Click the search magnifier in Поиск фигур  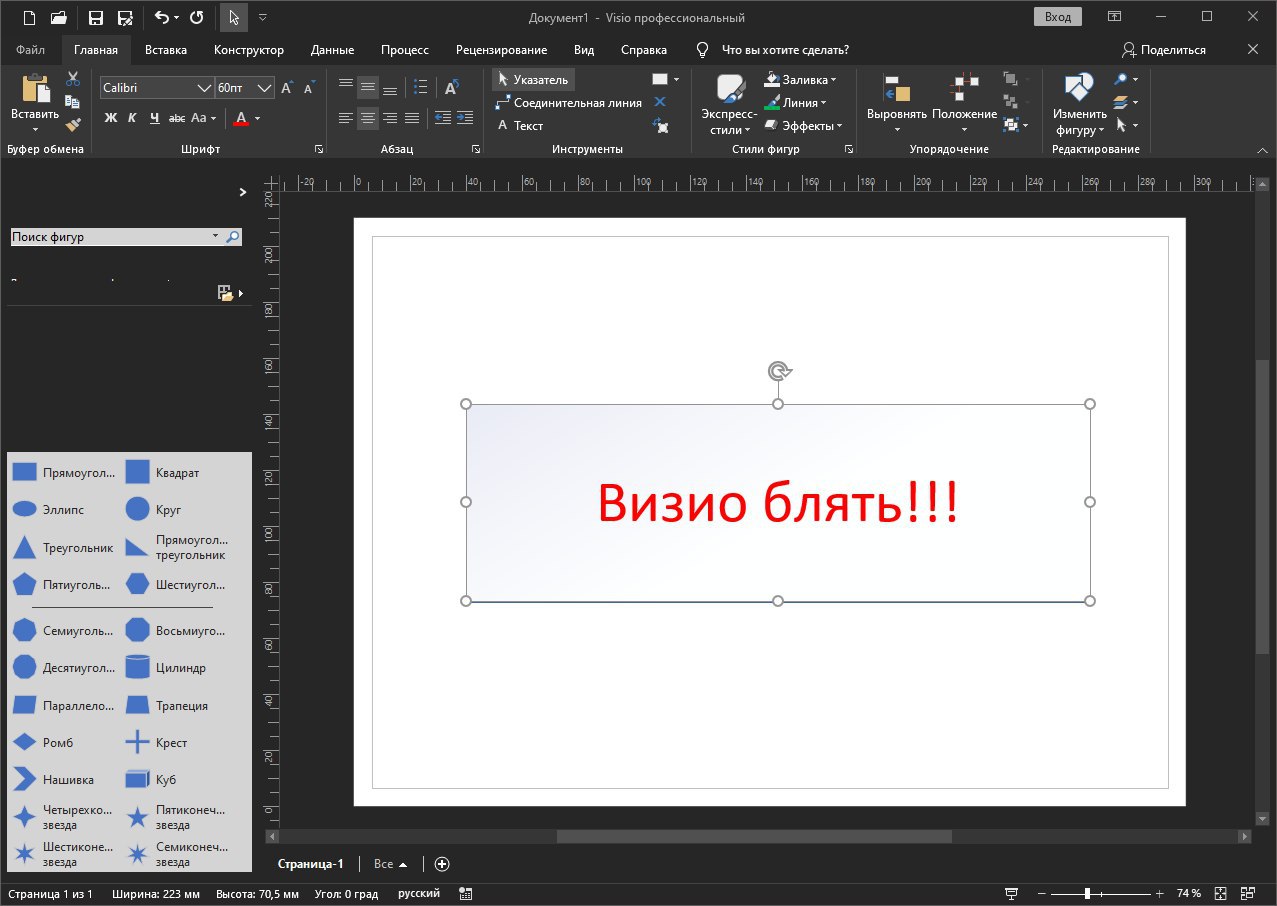click(233, 237)
